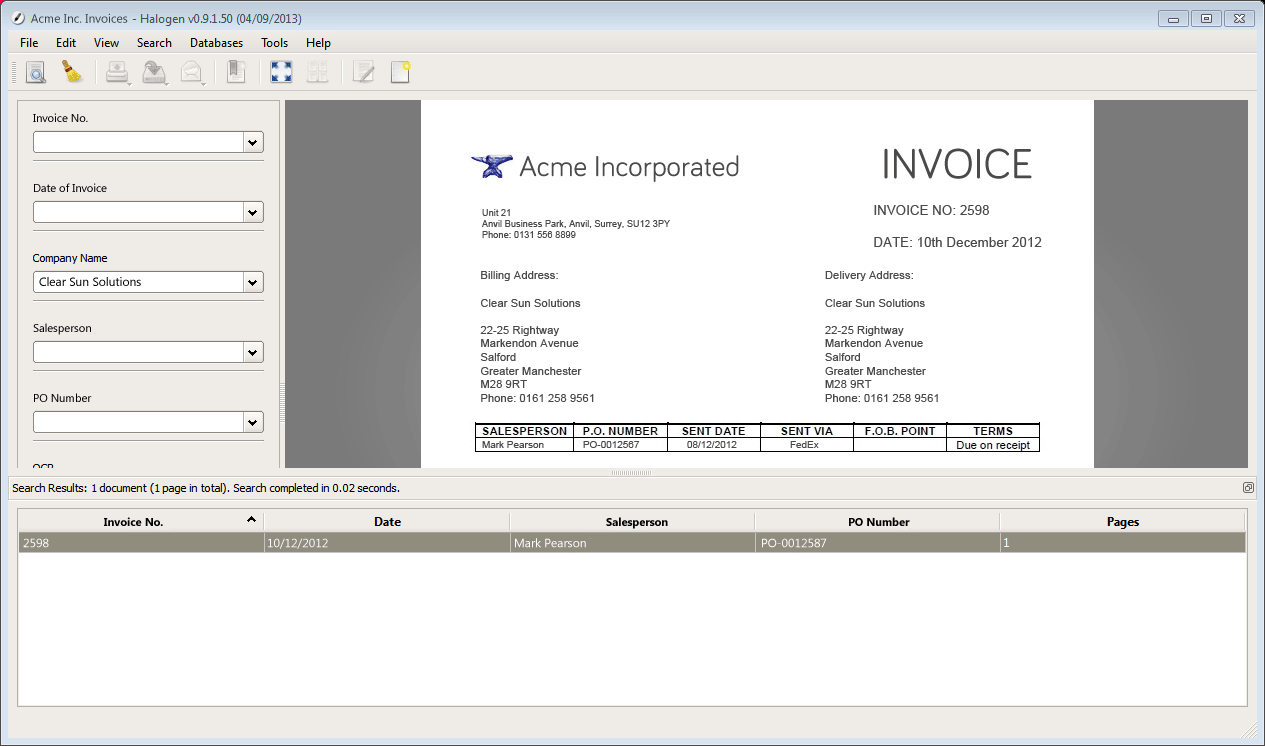Click the Billing Address: label in invoice
Image resolution: width=1265 pixels, height=746 pixels.
(519, 275)
